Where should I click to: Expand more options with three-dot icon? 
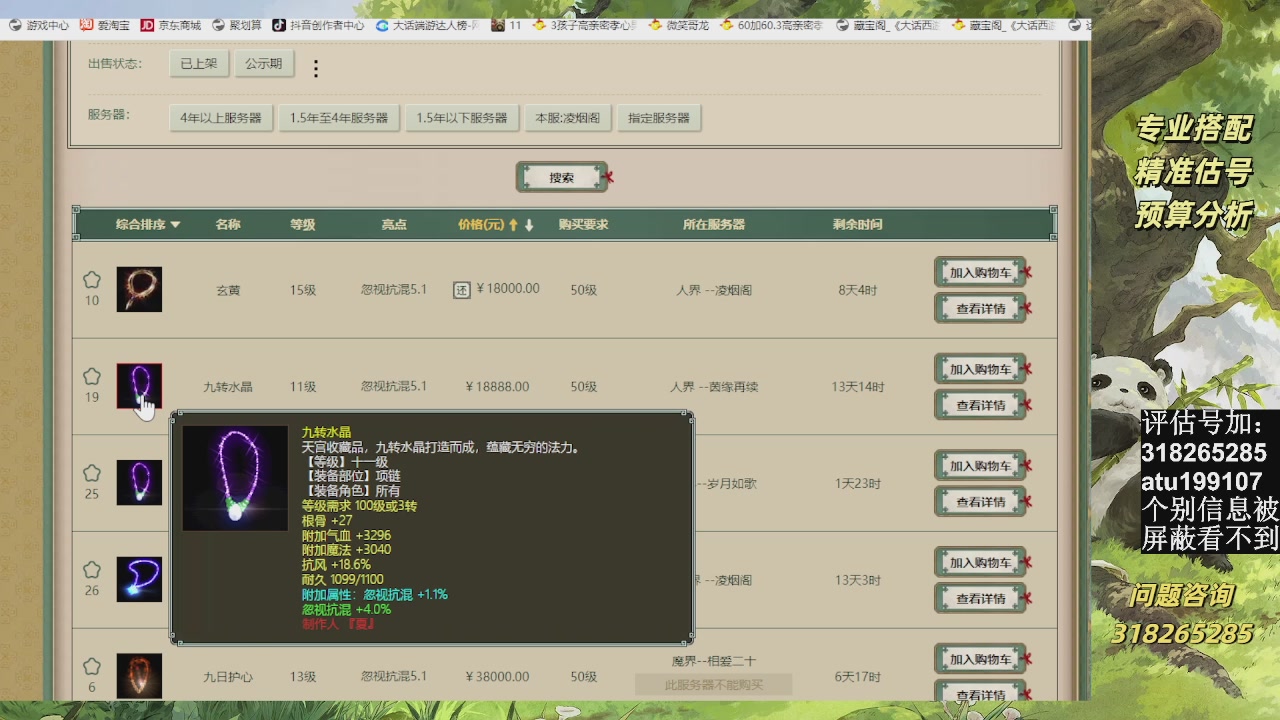[316, 68]
